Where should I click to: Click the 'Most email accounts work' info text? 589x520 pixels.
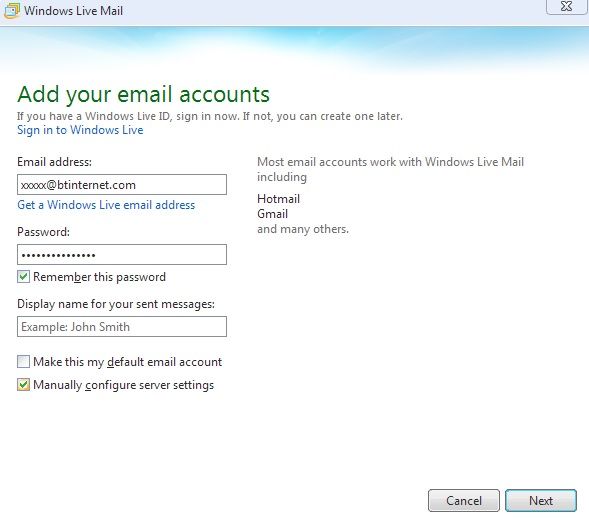click(390, 169)
